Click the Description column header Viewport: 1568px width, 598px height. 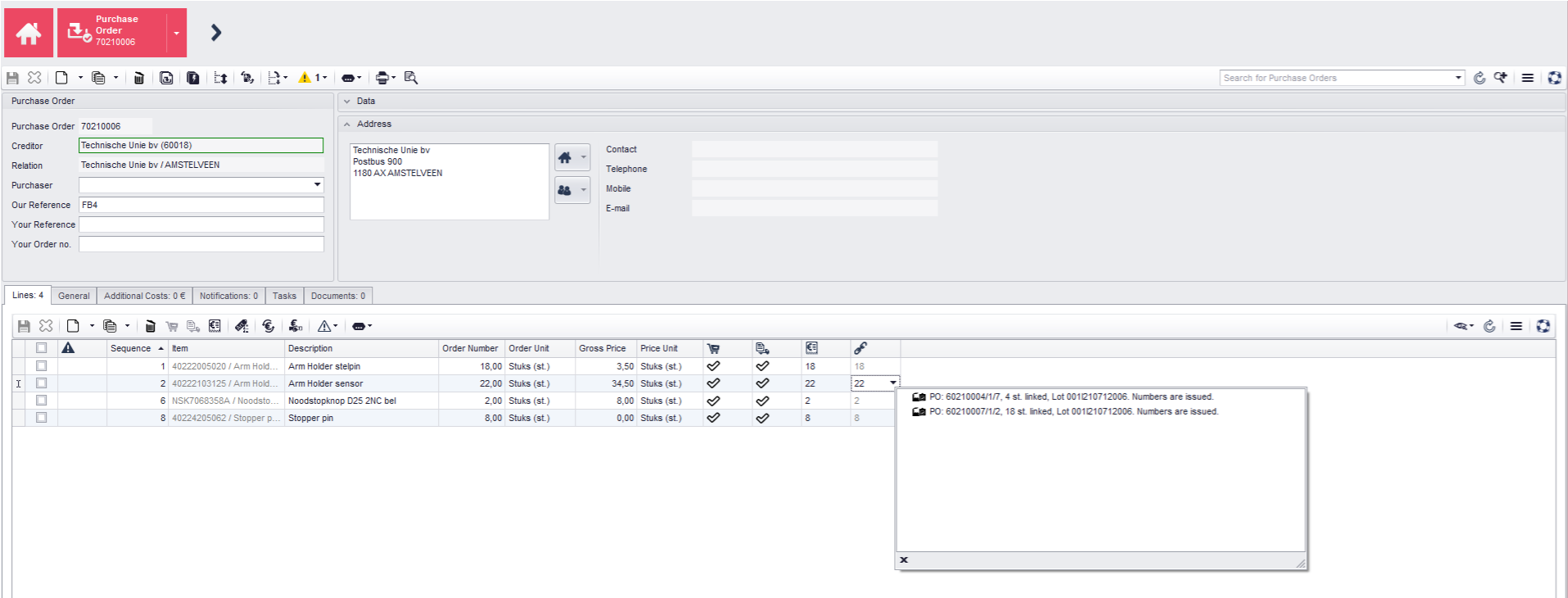point(361,348)
